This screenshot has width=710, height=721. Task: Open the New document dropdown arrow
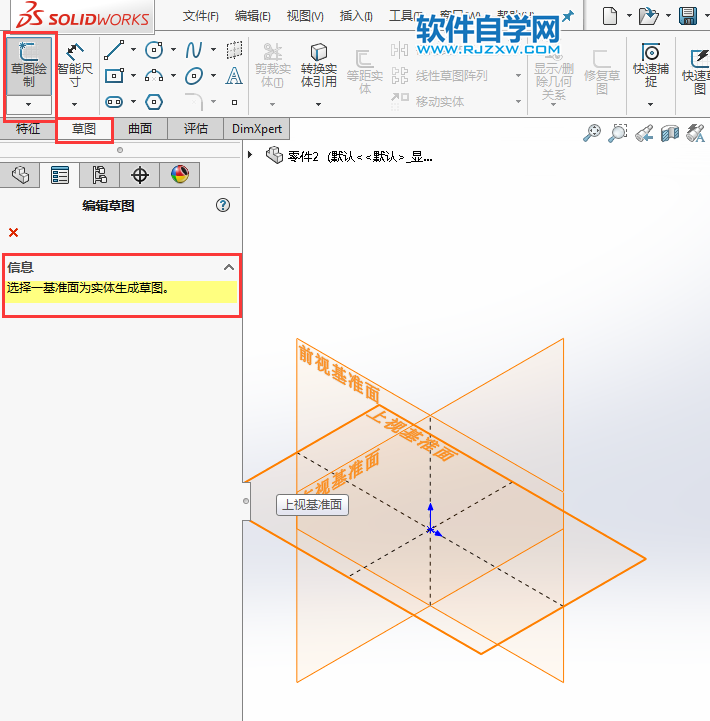(629, 16)
